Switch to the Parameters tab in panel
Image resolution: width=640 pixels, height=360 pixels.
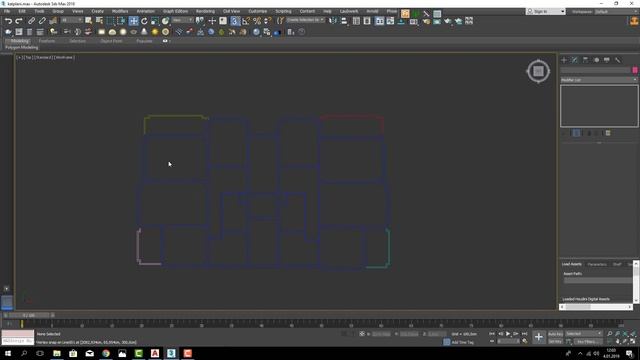coord(597,264)
